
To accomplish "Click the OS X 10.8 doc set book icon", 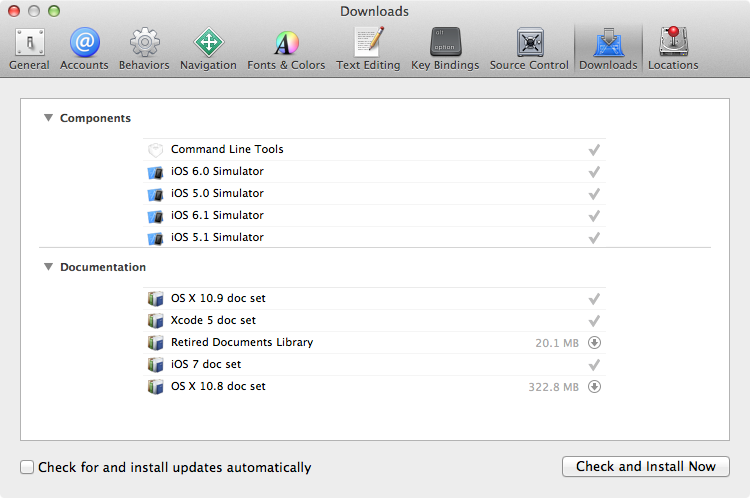I will (155, 387).
